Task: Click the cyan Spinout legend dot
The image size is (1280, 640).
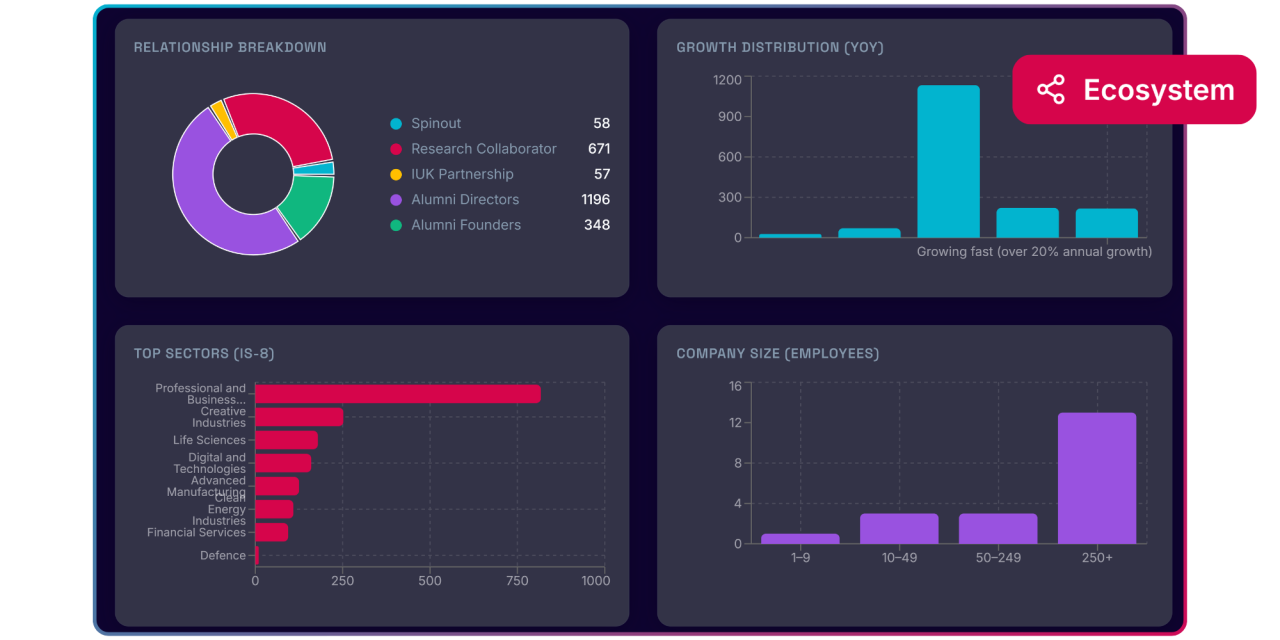Action: (x=396, y=123)
